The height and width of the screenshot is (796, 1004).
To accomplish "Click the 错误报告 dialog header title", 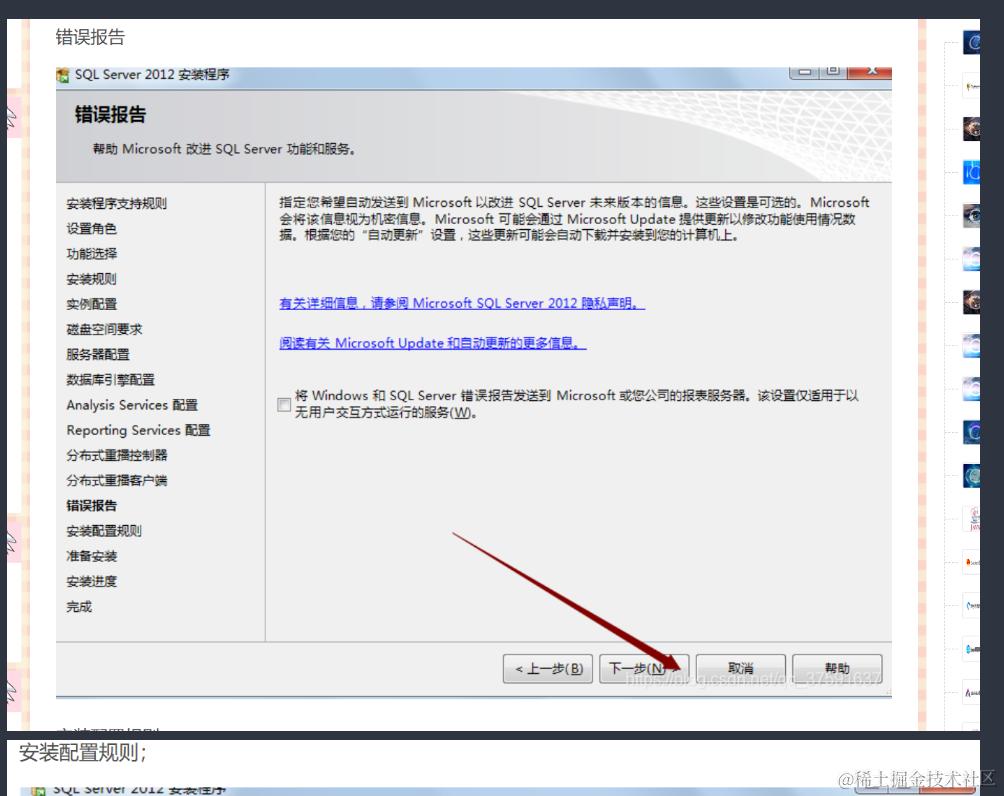I will [110, 115].
